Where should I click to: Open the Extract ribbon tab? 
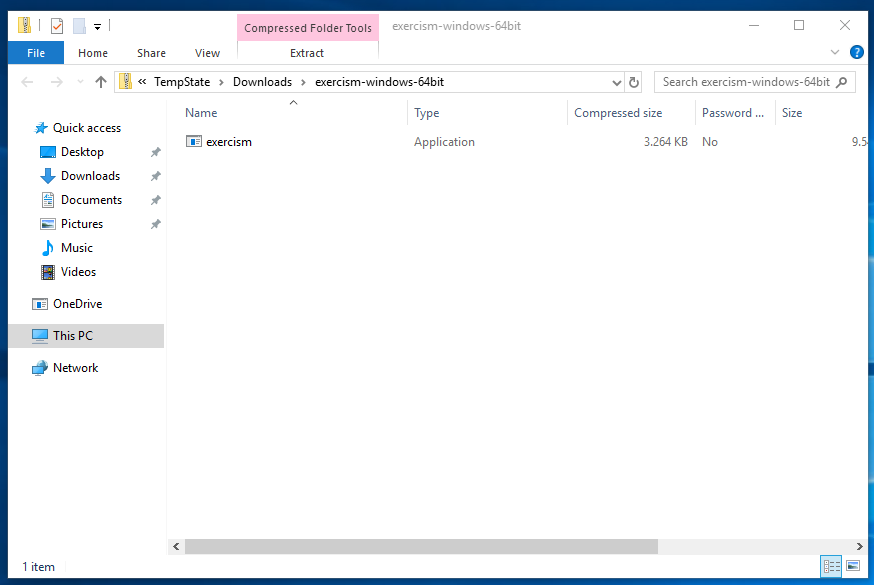307,53
